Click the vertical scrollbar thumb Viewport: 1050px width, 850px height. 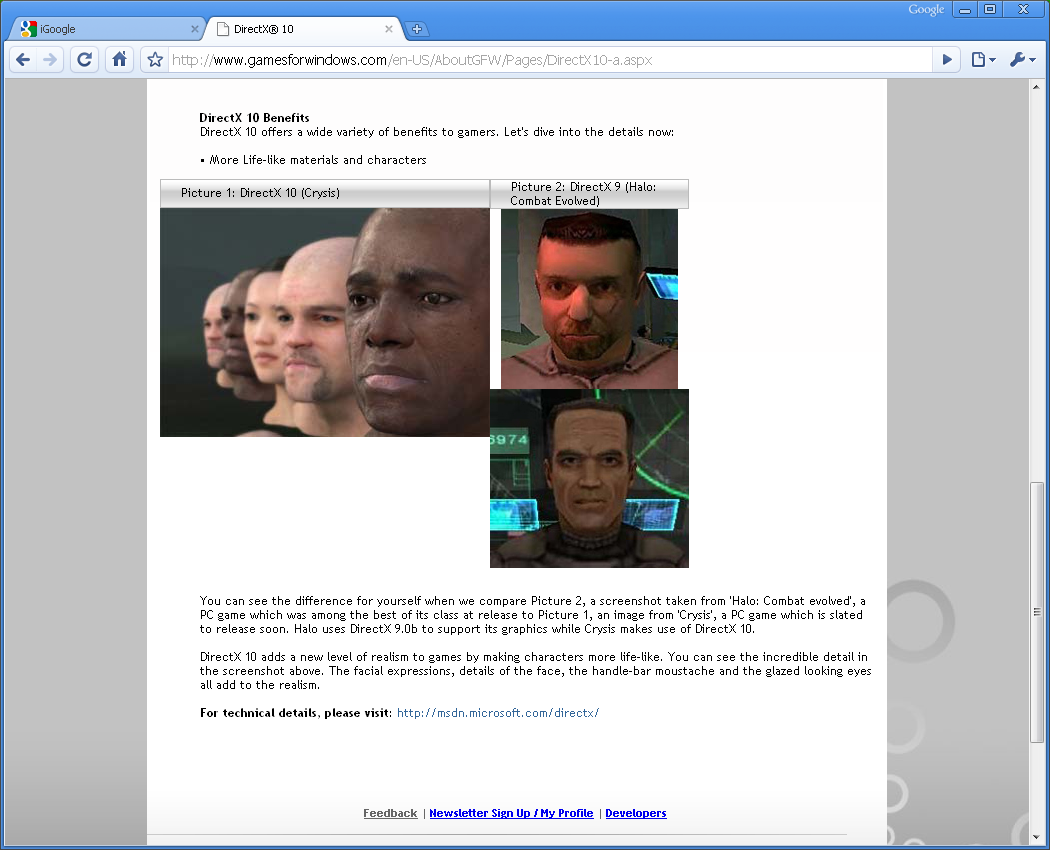pos(1037,612)
